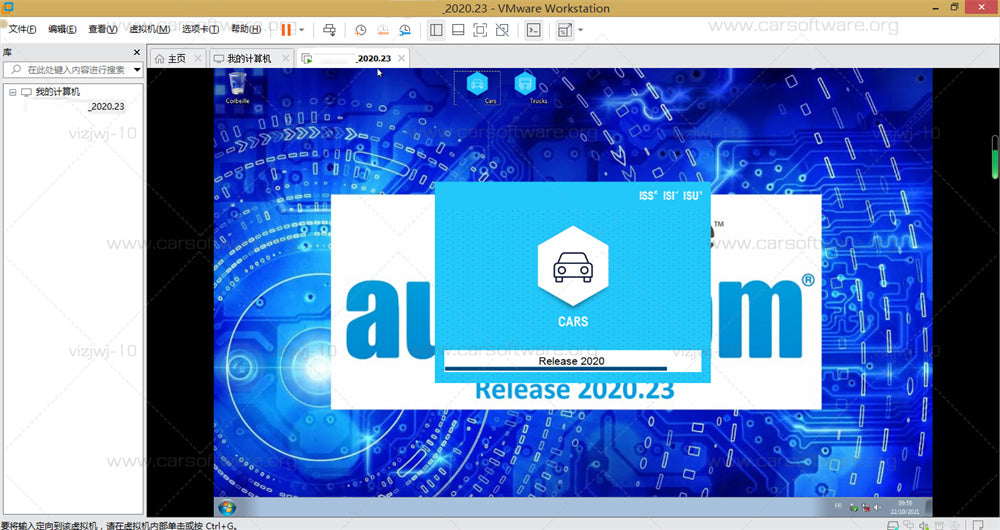1000x530 pixels.
Task: Close the _2020.23 VM tab
Action: [401, 59]
